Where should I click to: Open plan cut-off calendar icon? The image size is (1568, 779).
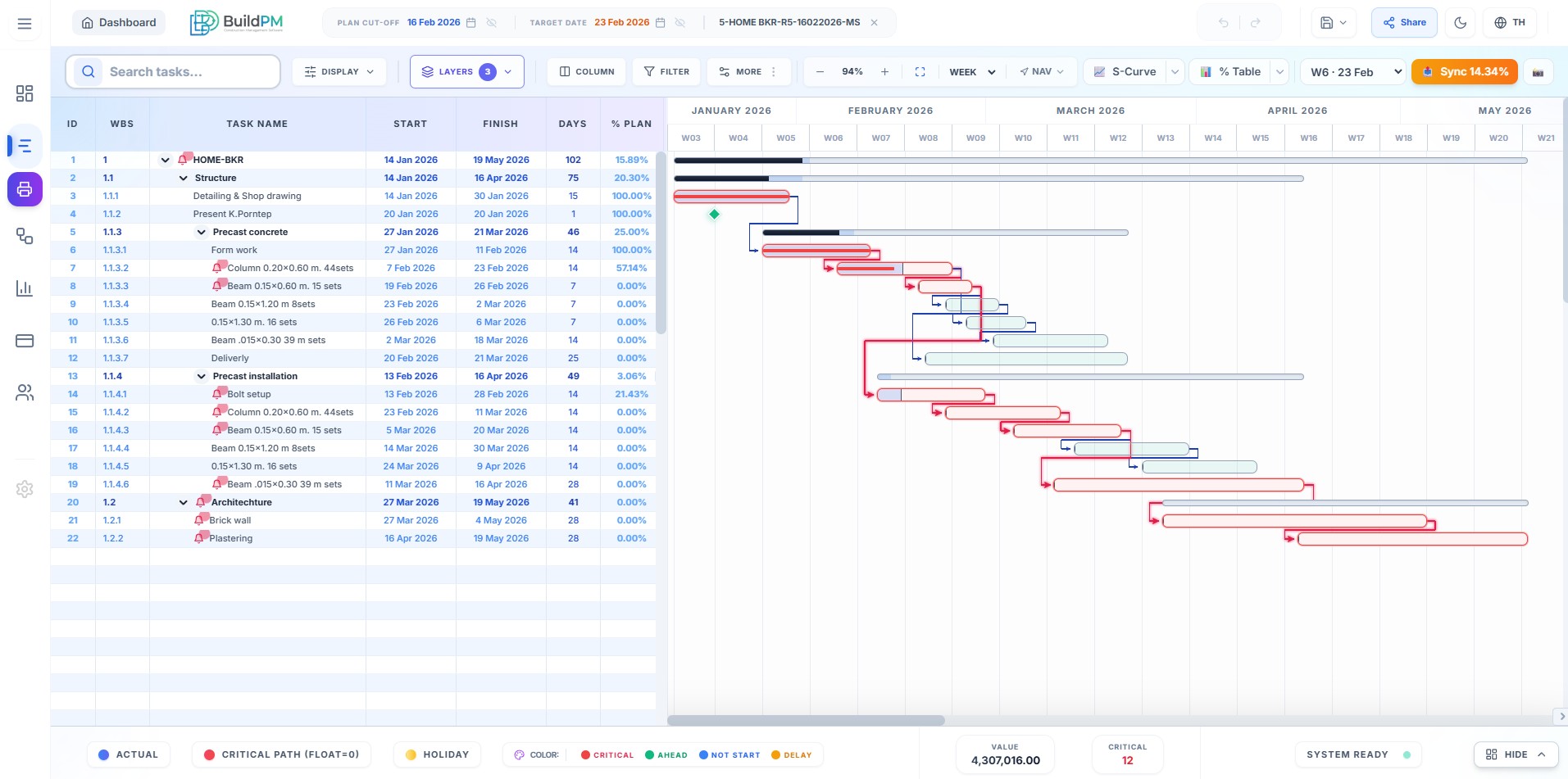pos(471,23)
